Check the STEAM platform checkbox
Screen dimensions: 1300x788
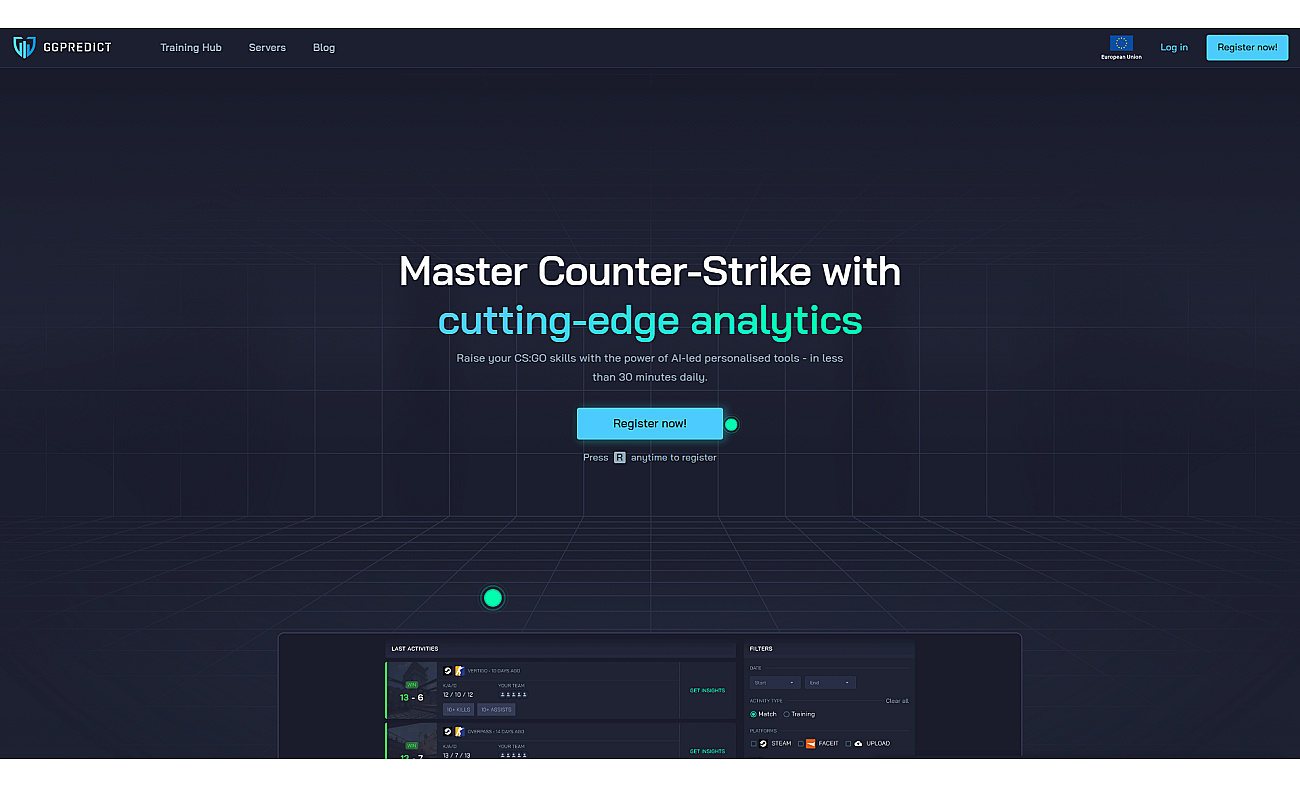[x=753, y=744]
